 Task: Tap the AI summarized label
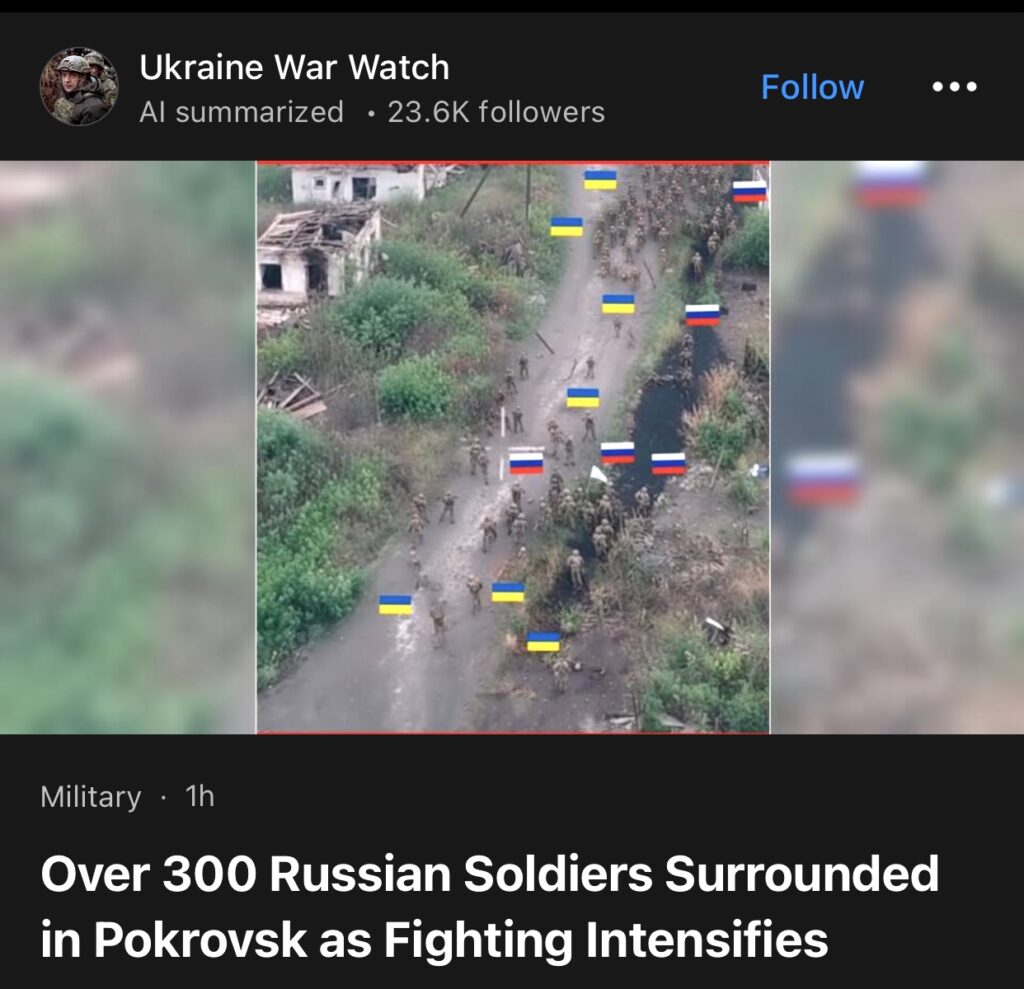click(241, 112)
